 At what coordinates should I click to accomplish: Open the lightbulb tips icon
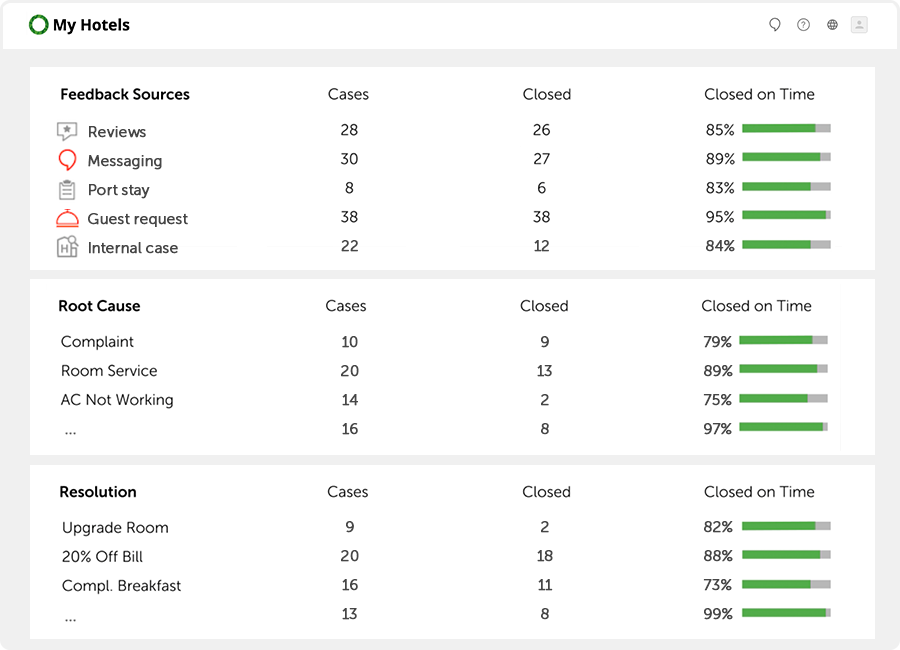(x=775, y=25)
